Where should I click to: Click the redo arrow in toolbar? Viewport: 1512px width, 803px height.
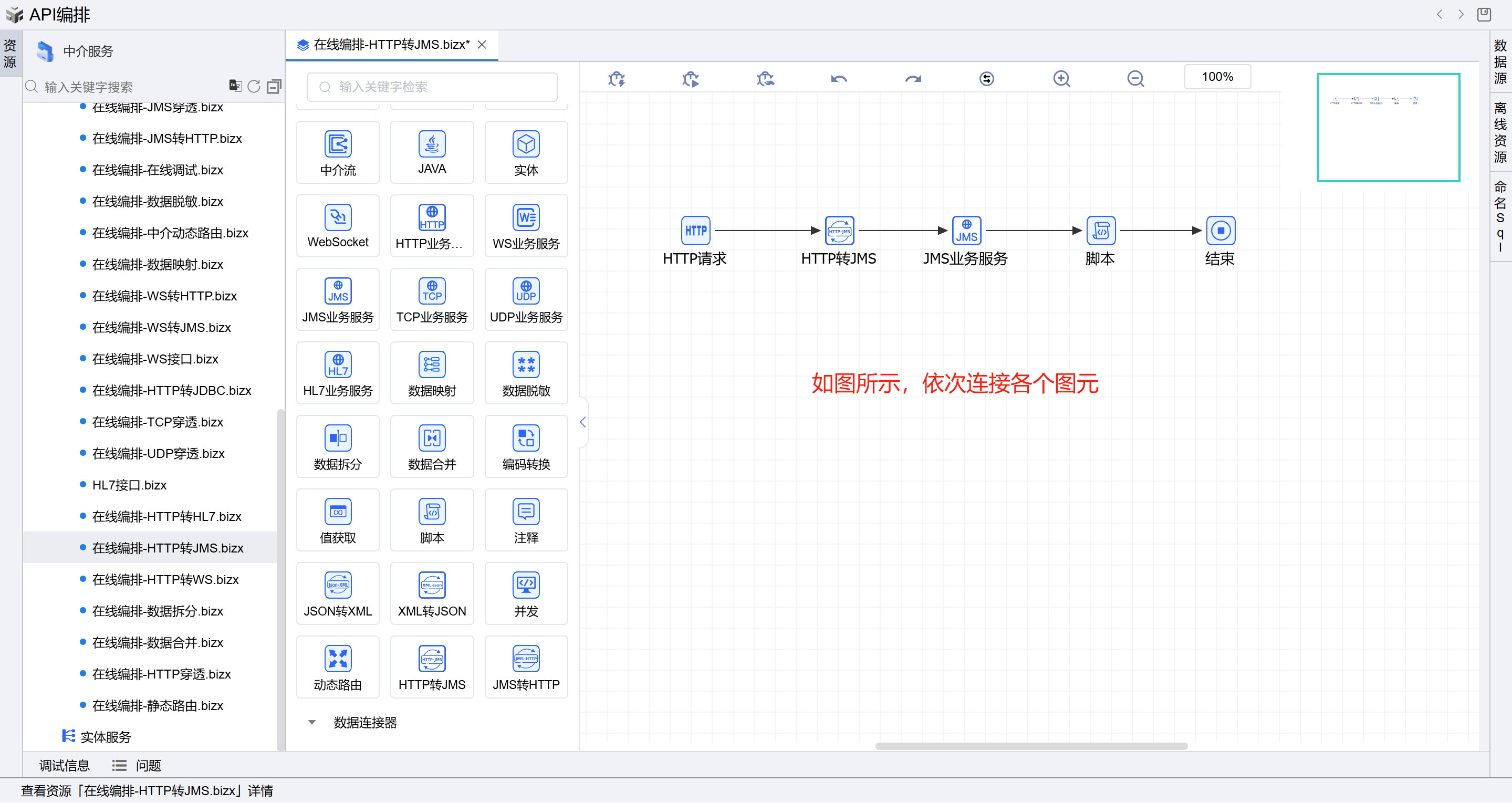coord(913,79)
